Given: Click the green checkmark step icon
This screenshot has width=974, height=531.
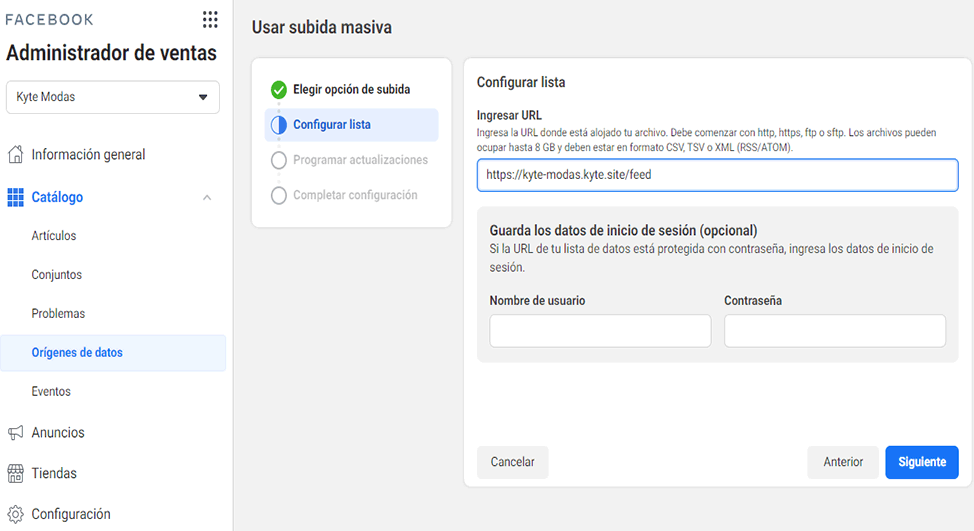Looking at the screenshot, I should (279, 89).
